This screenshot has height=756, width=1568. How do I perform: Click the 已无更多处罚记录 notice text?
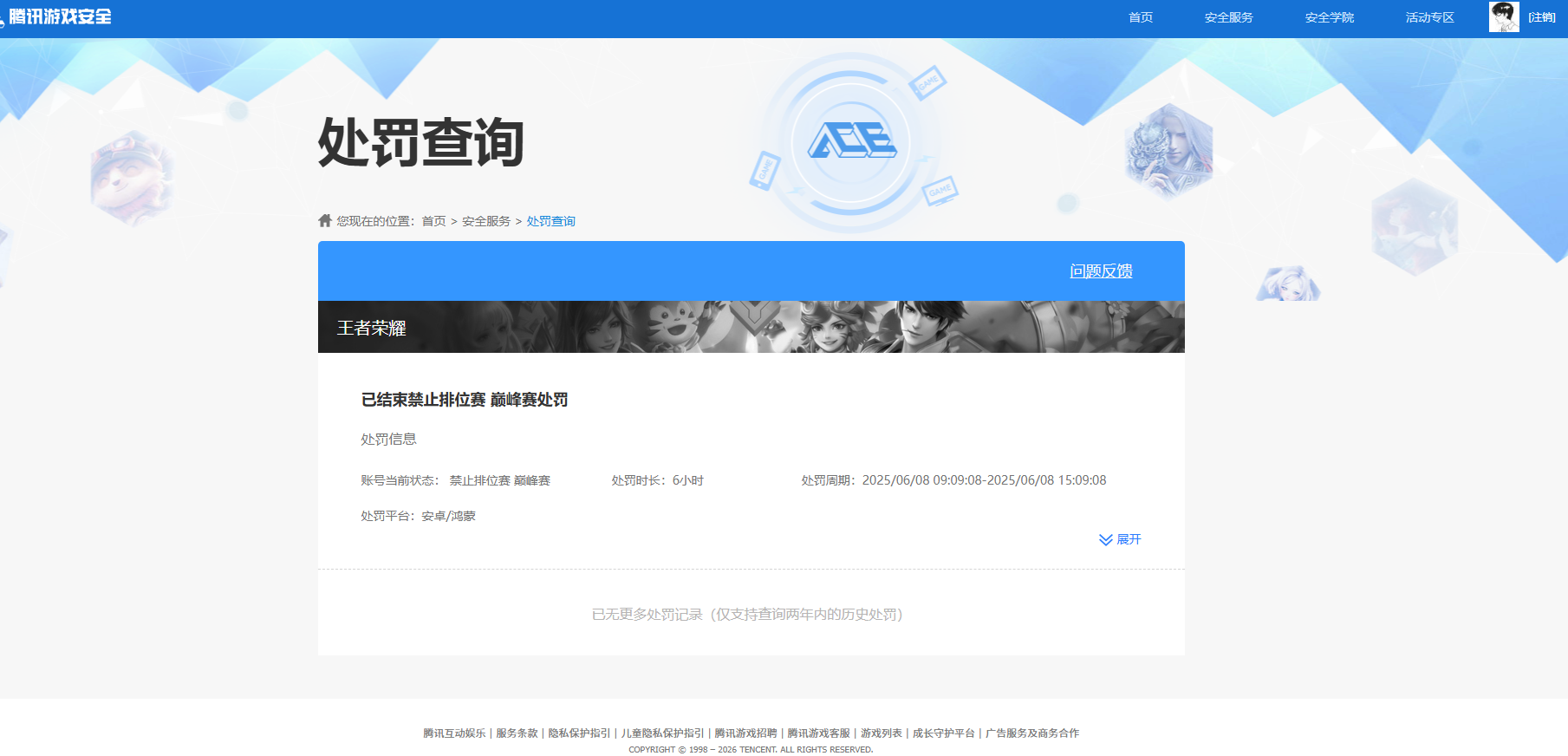coord(747,614)
